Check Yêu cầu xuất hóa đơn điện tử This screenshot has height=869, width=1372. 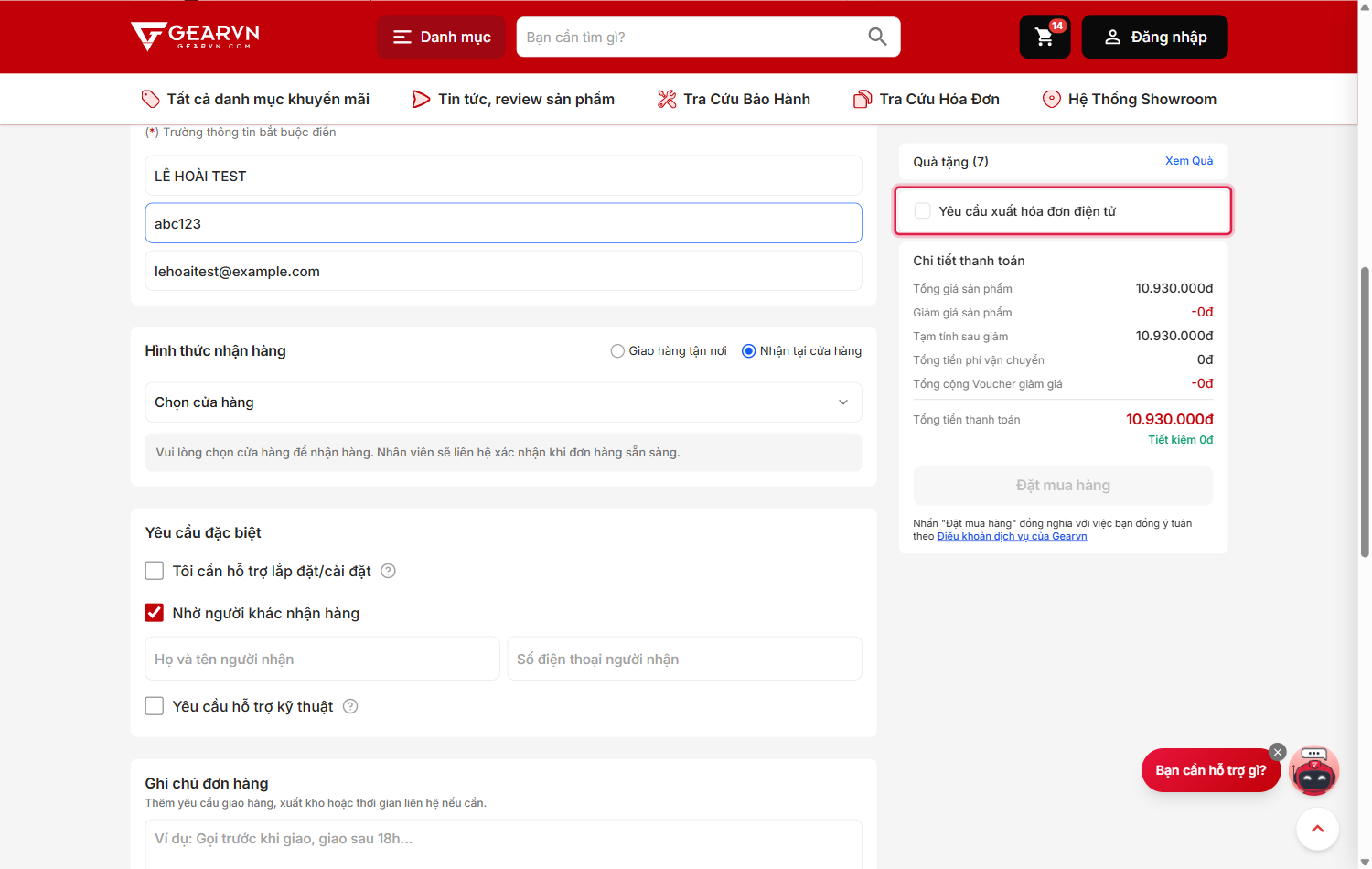click(923, 211)
